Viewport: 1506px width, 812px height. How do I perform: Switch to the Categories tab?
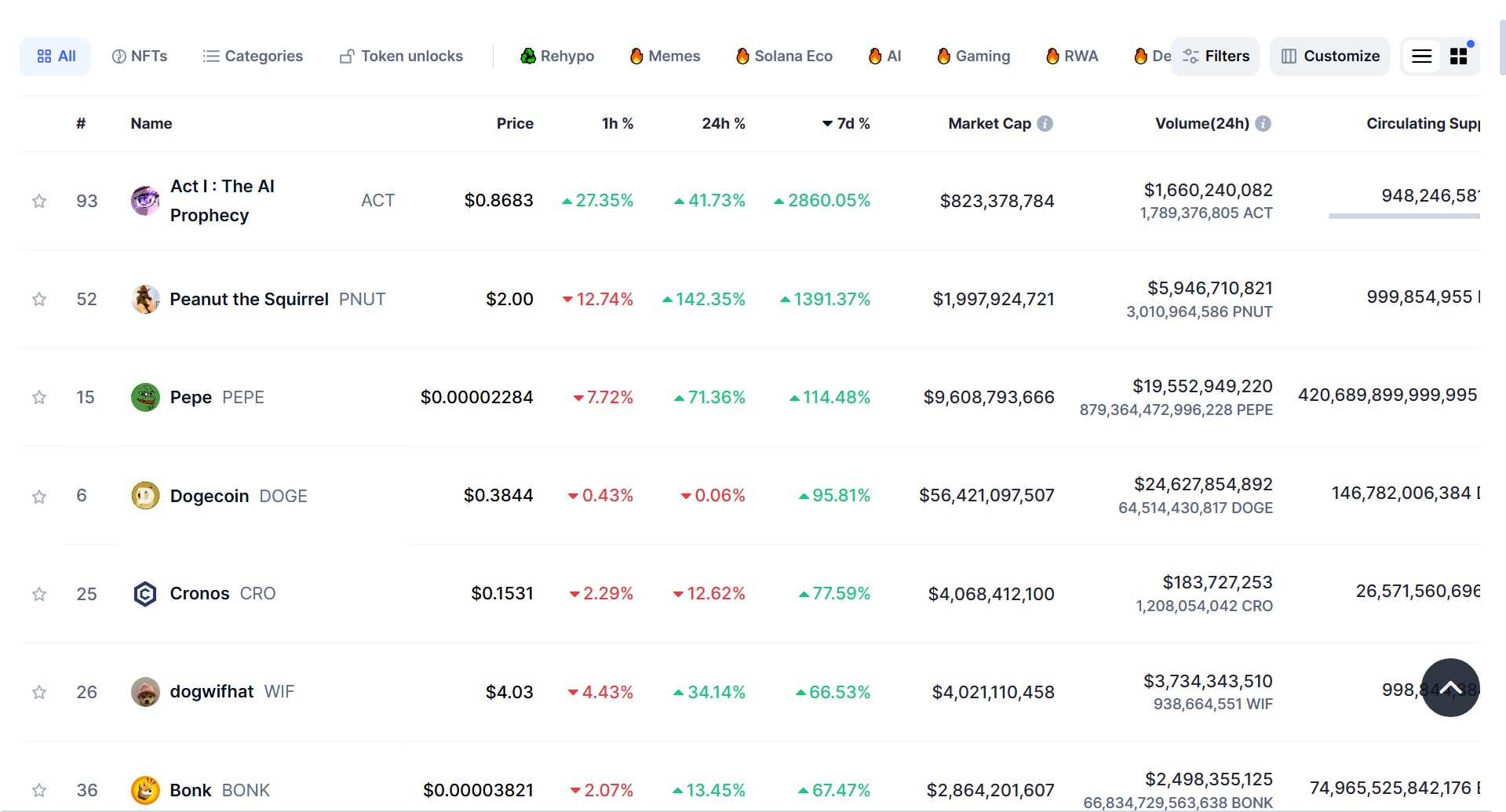coord(253,56)
